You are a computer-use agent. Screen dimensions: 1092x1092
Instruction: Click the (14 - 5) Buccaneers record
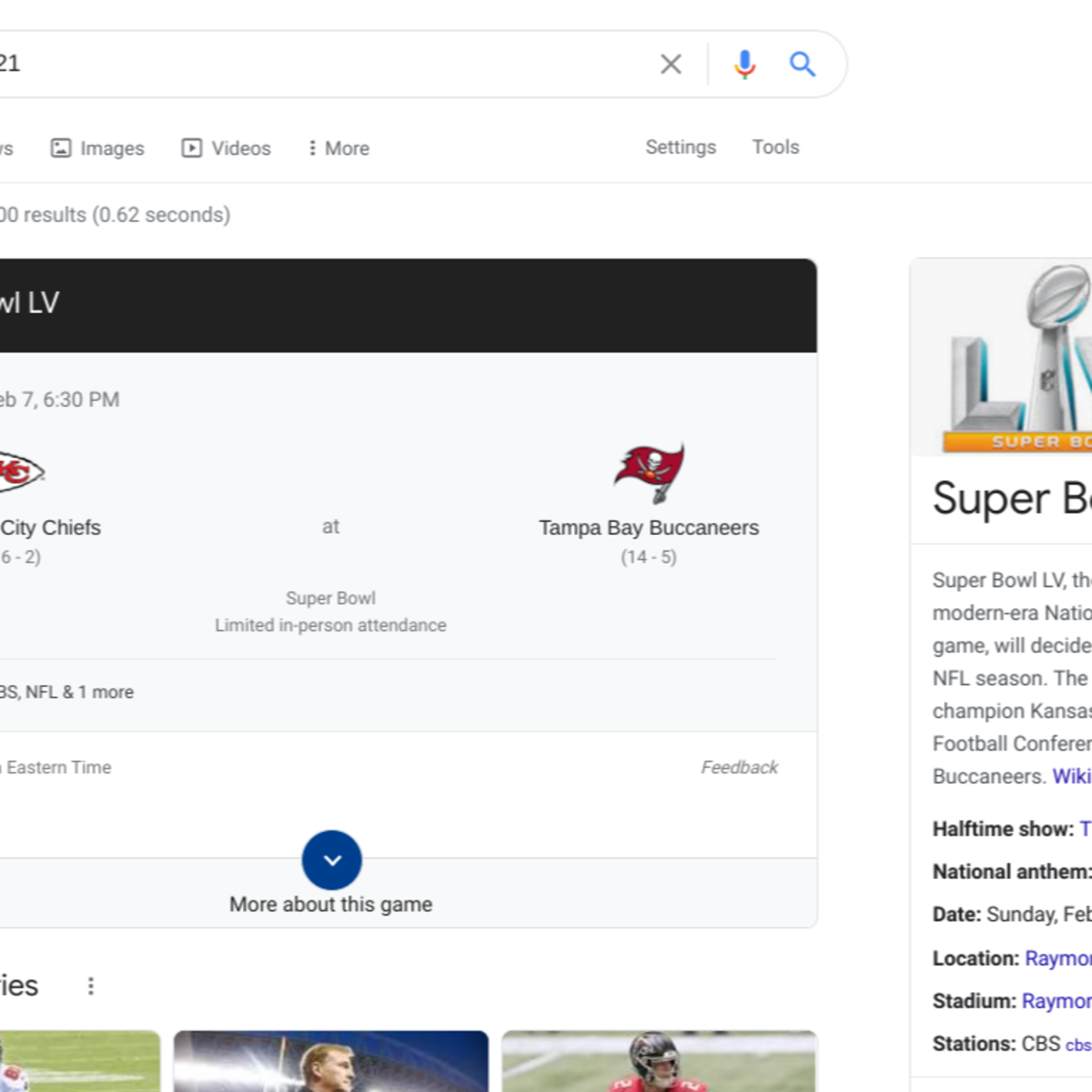click(649, 557)
